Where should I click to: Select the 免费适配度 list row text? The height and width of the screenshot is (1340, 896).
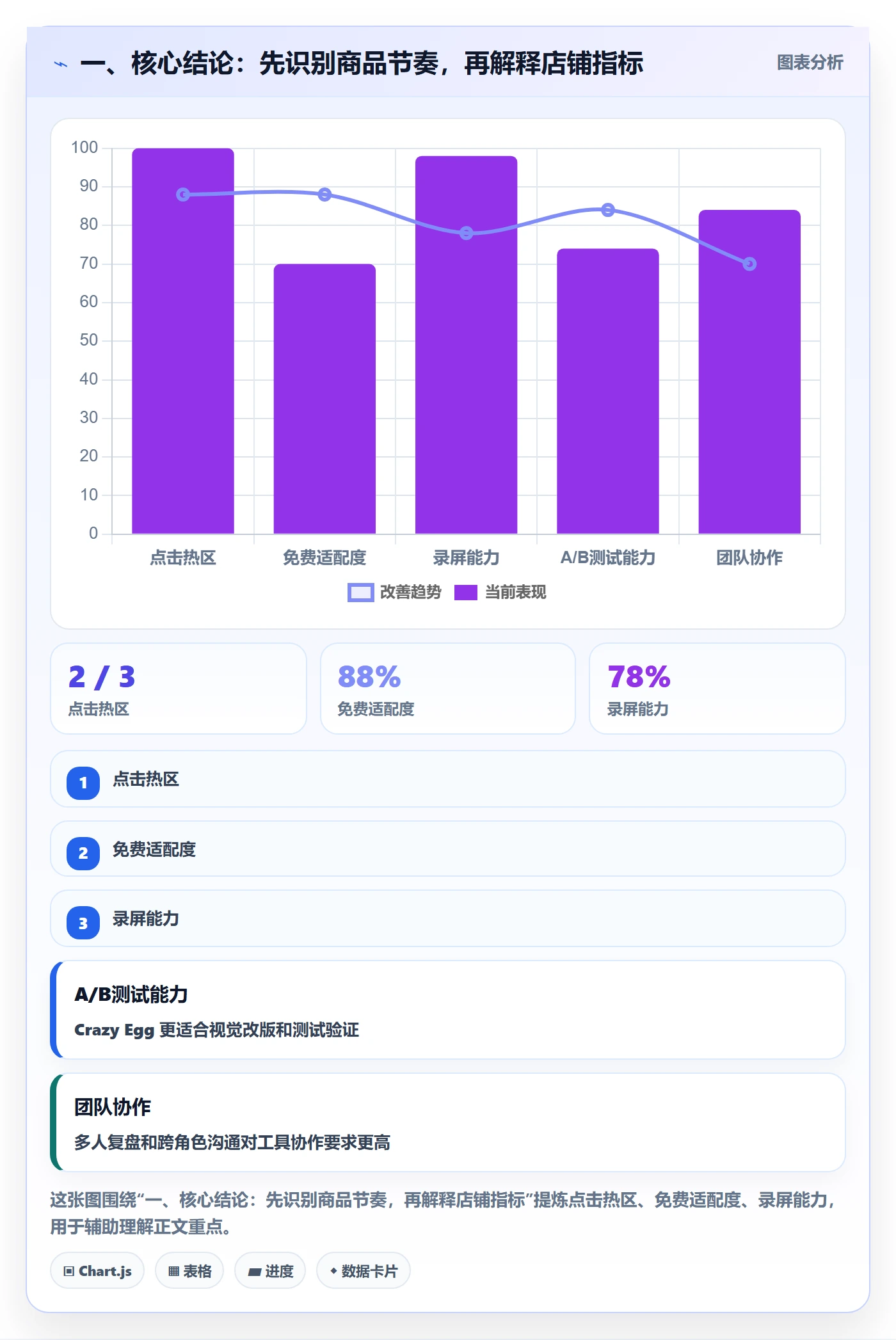pos(154,850)
